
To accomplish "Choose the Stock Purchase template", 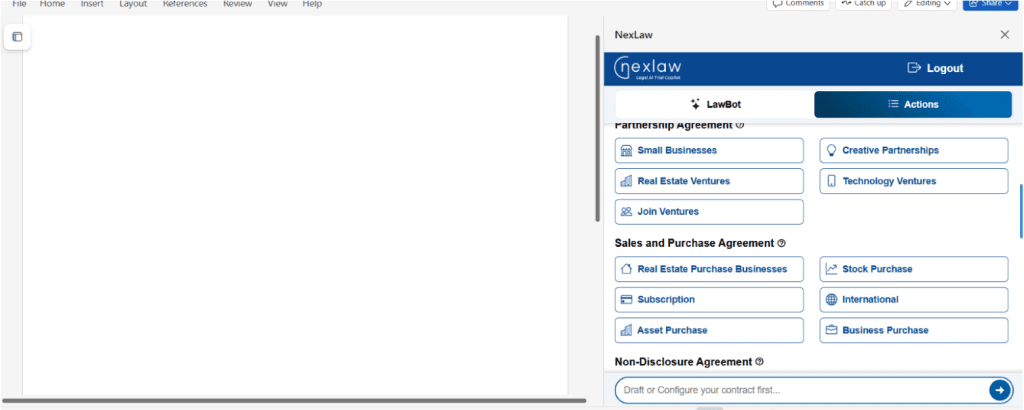I will tap(914, 269).
